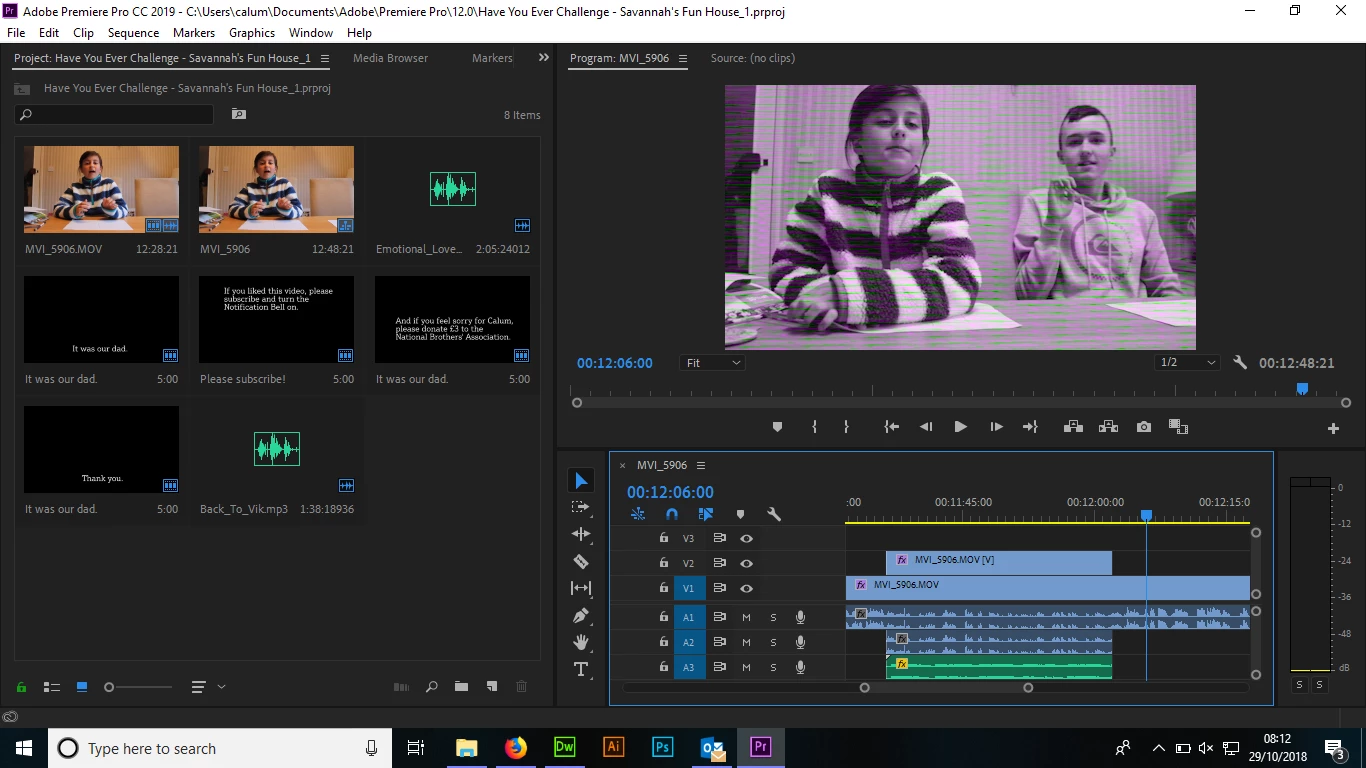Click the Add Marker button in Program monitor
Image resolution: width=1366 pixels, height=768 pixels.
click(x=777, y=427)
